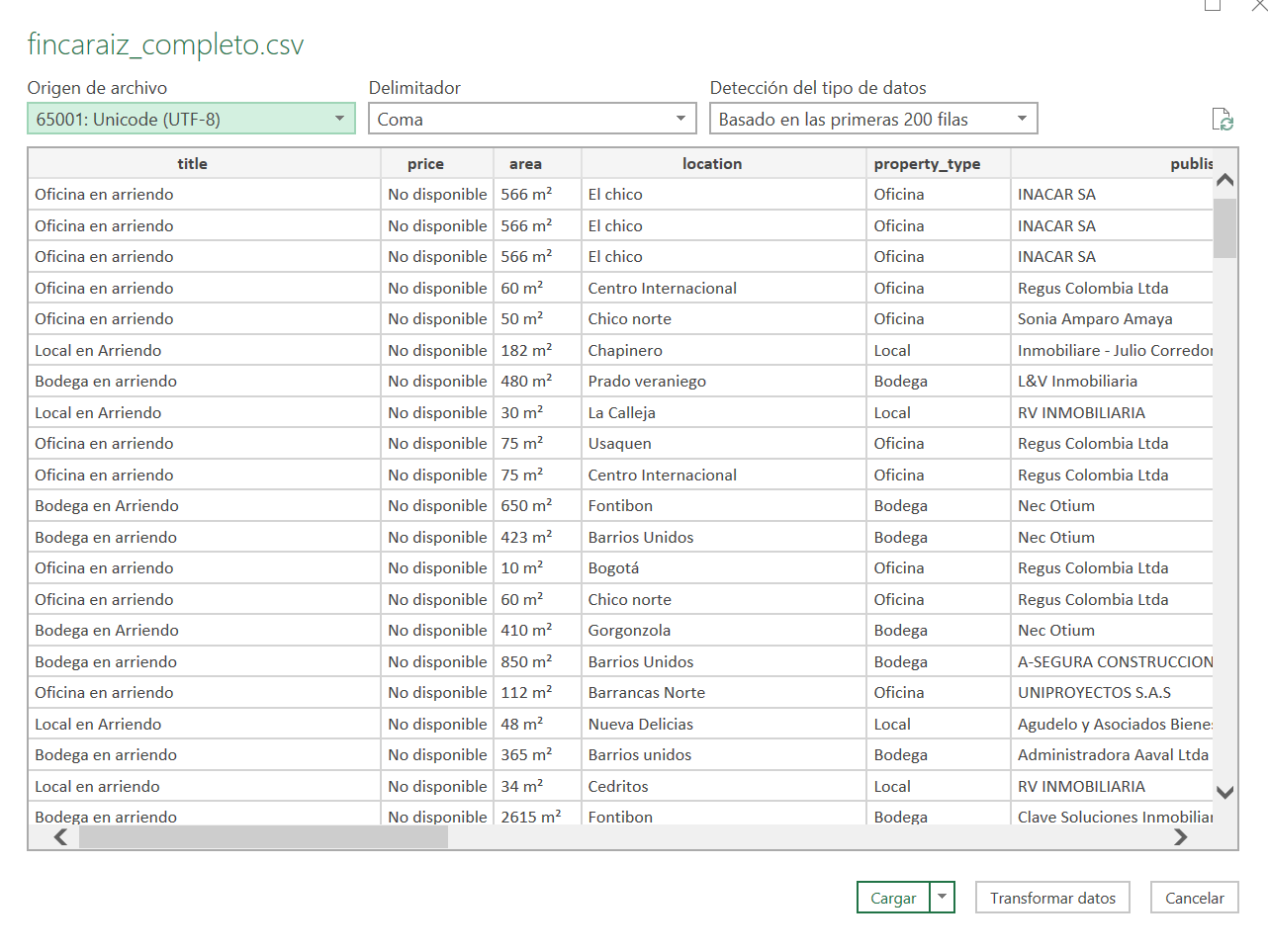Click the horizontal scrollbar right arrow
The height and width of the screenshot is (952, 1268).
[x=1180, y=837]
